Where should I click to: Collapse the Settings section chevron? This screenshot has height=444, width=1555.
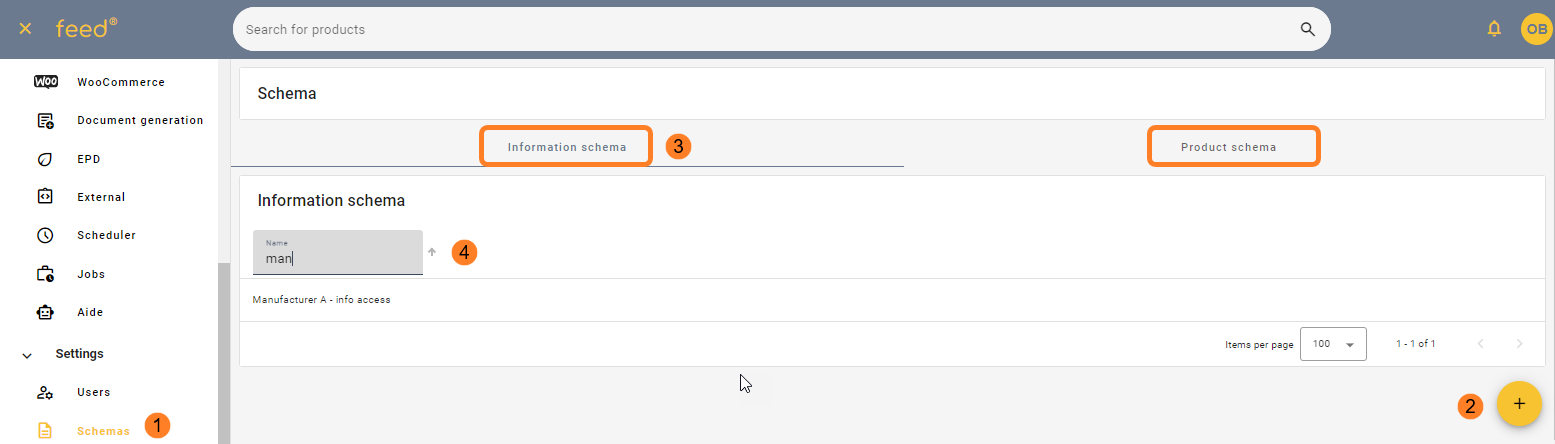[x=27, y=354]
